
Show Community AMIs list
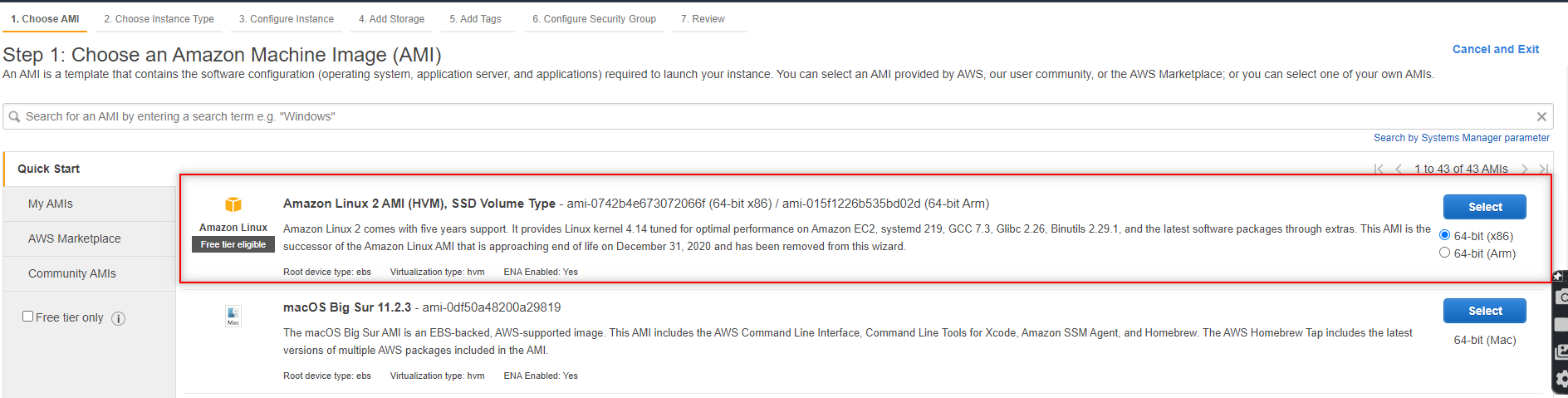coord(72,274)
